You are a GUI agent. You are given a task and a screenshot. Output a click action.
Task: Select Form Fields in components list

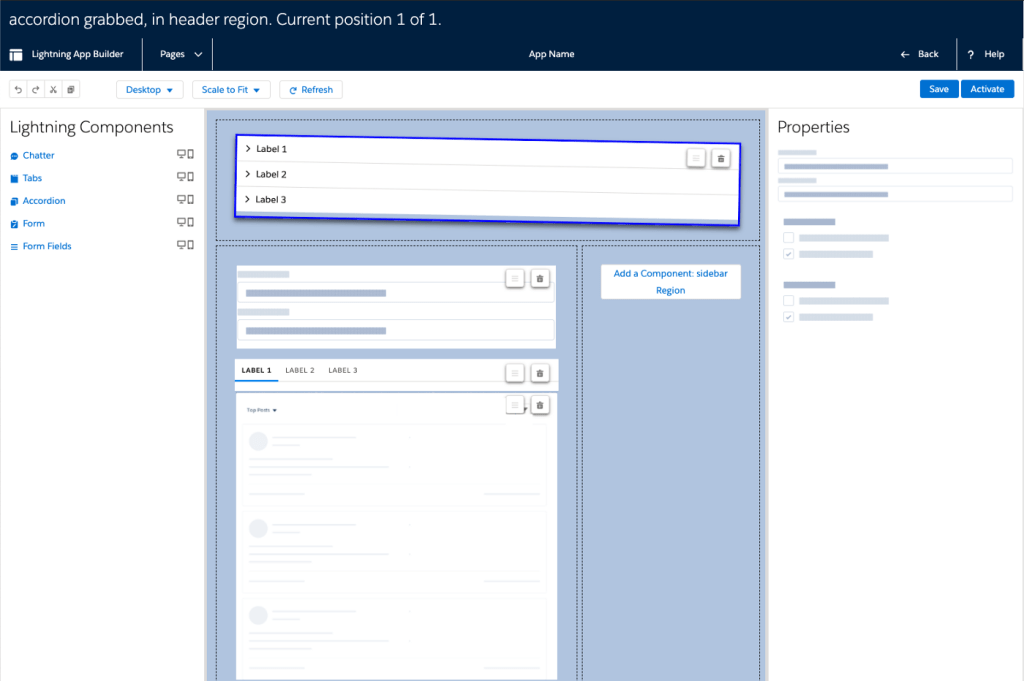pos(47,246)
